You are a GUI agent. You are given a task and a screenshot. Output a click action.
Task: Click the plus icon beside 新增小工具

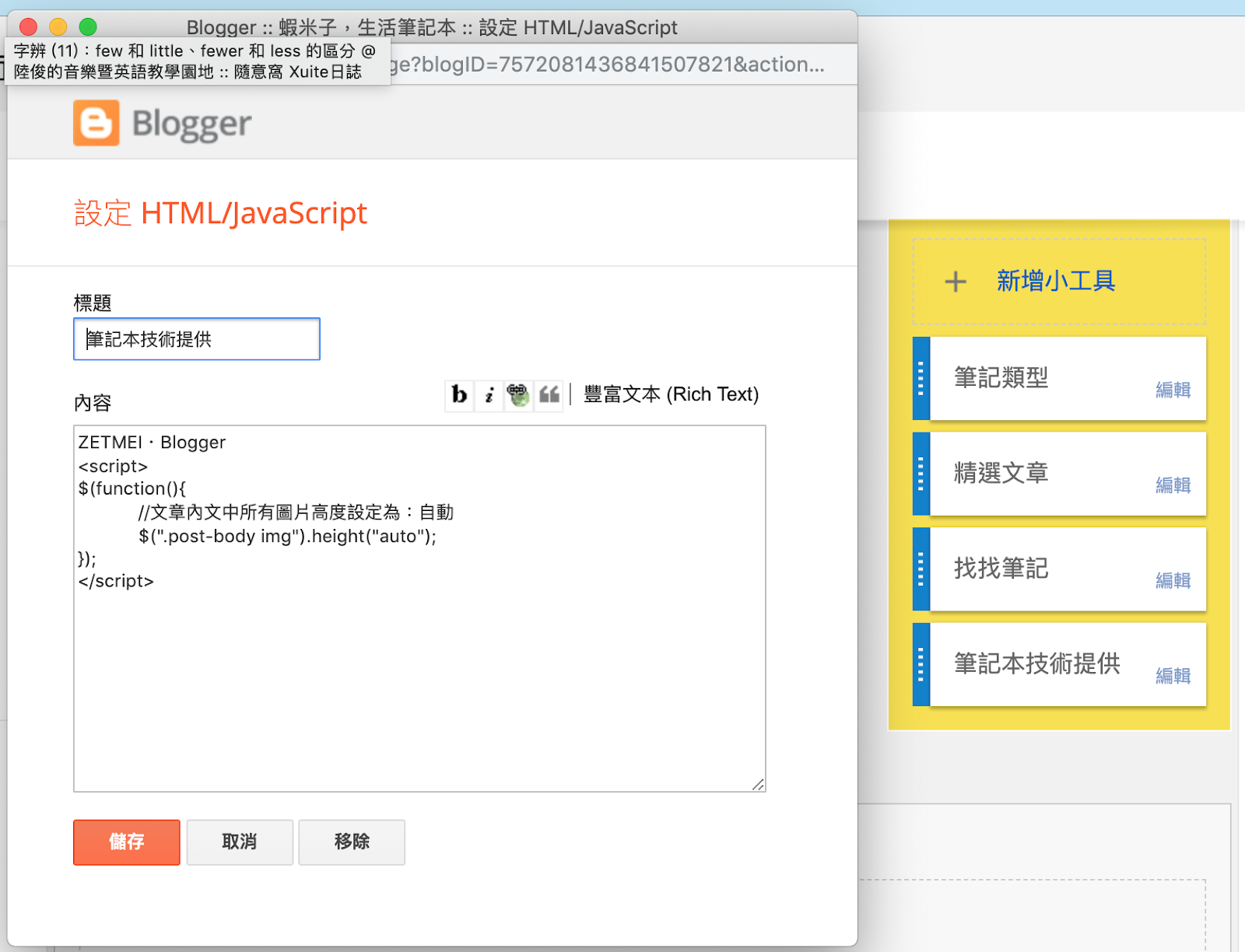click(x=956, y=282)
